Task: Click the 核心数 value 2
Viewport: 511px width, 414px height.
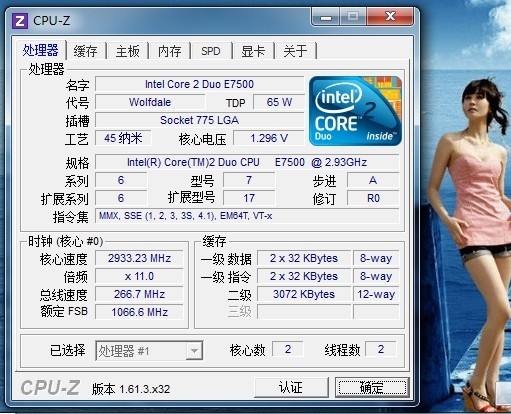Action: pos(288,349)
